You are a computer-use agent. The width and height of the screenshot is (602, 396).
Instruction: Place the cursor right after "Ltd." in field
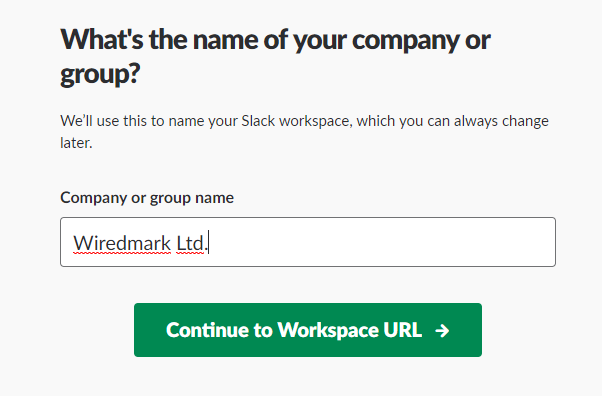tap(208, 243)
